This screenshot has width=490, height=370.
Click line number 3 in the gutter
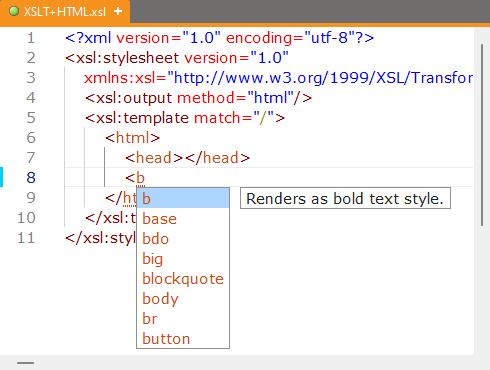click(x=31, y=78)
